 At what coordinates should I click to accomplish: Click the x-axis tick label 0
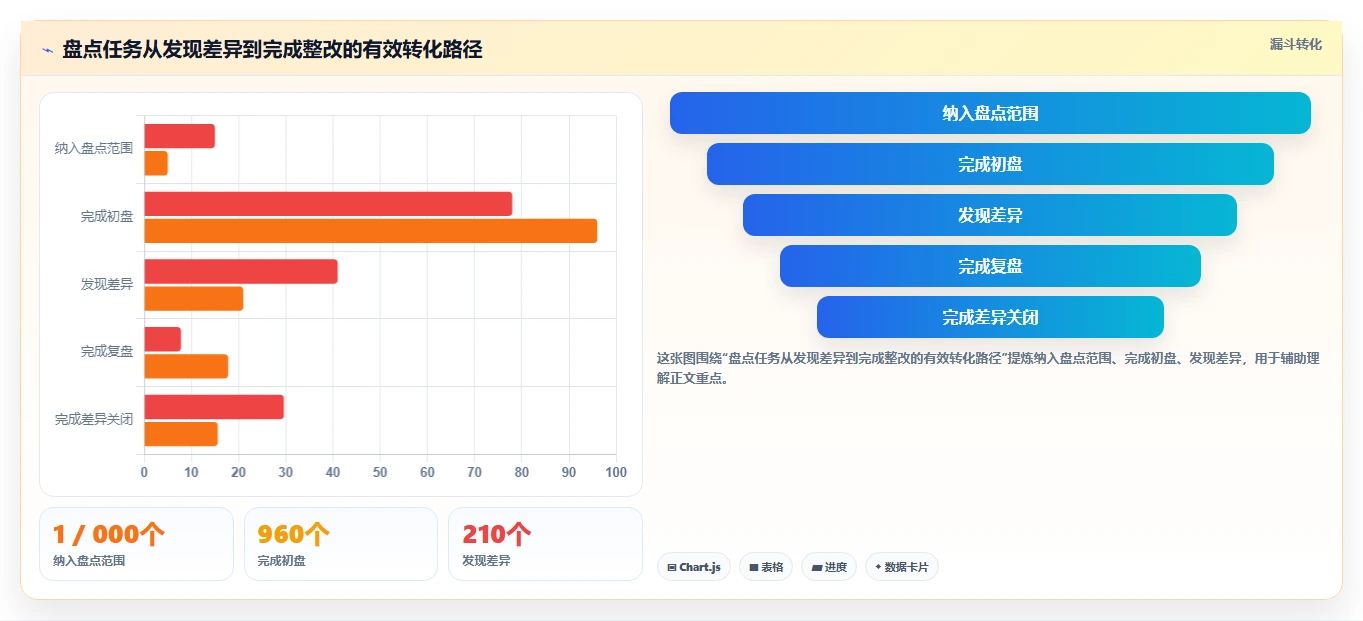[x=144, y=472]
